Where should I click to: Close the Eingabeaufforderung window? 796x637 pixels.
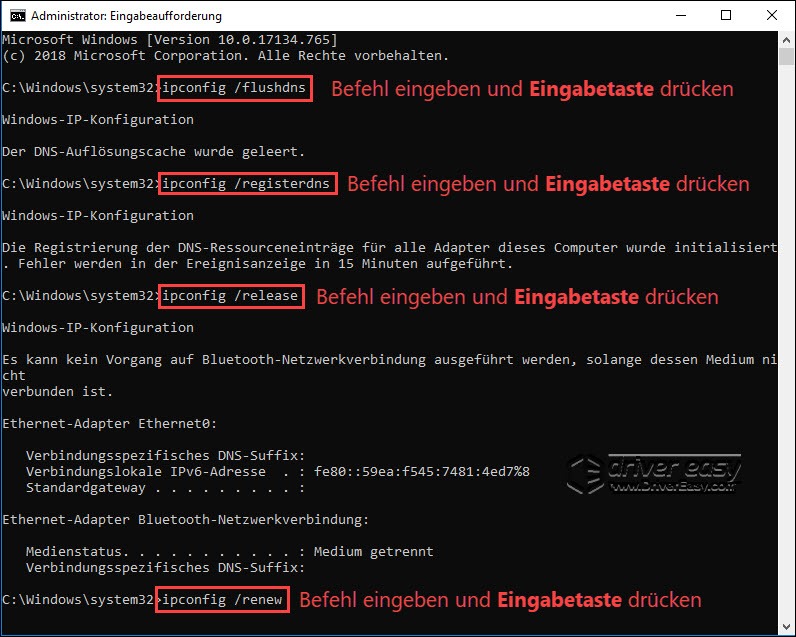pos(771,16)
